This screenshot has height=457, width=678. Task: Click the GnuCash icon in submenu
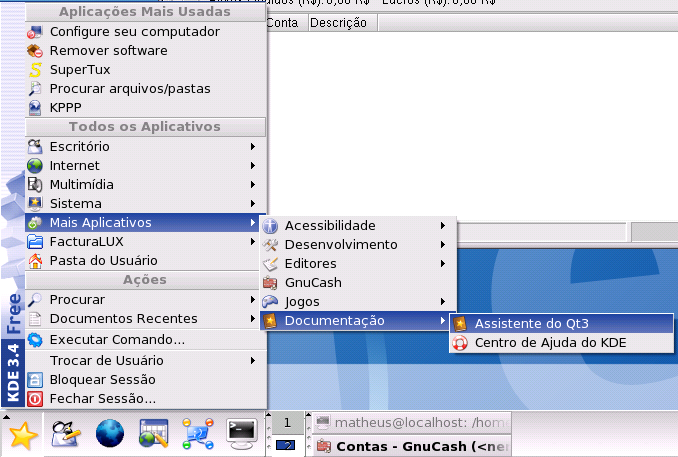click(x=270, y=283)
